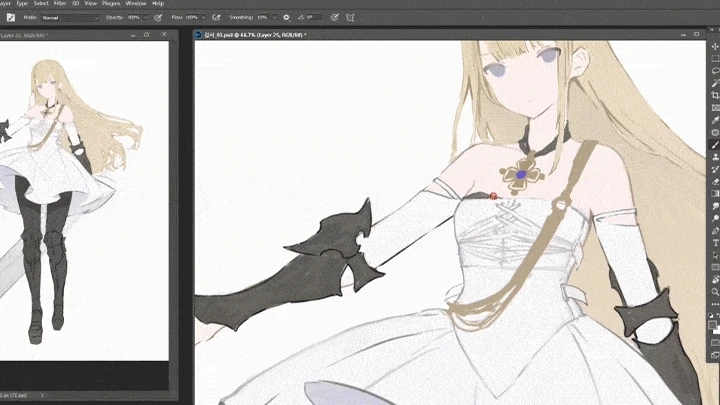
Task: Open the Edit Toolbar three-dots menu
Action: pyautogui.click(x=715, y=304)
